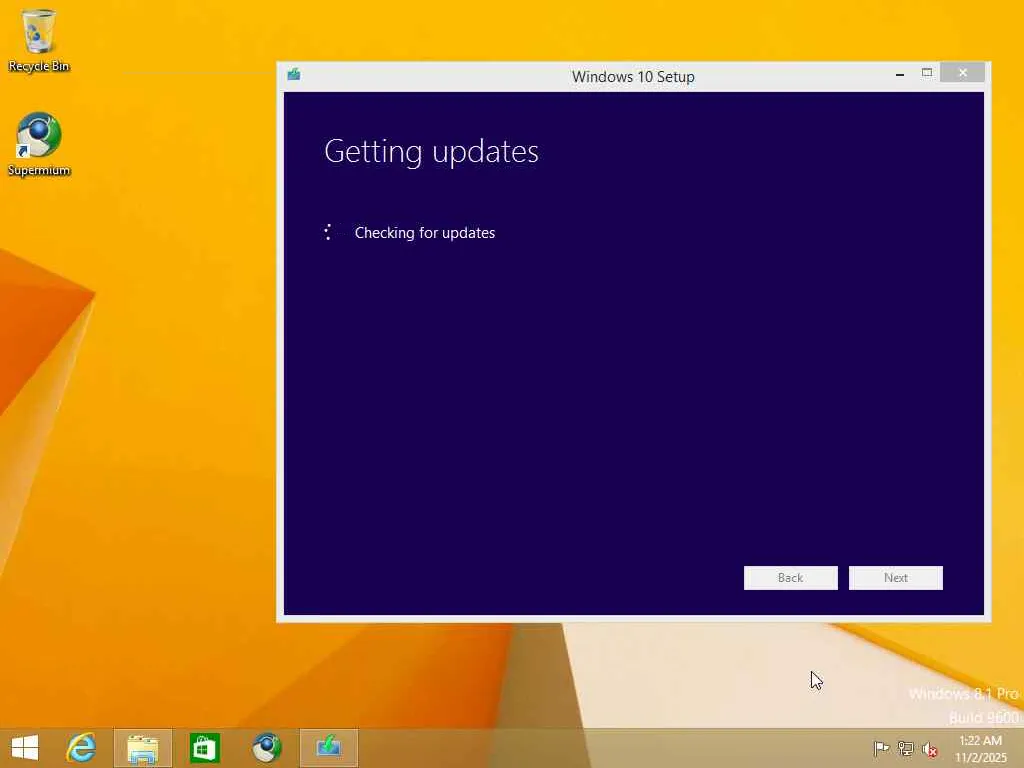Close the Windows 10 Setup window
Viewport: 1024px width, 768px height.
963,72
